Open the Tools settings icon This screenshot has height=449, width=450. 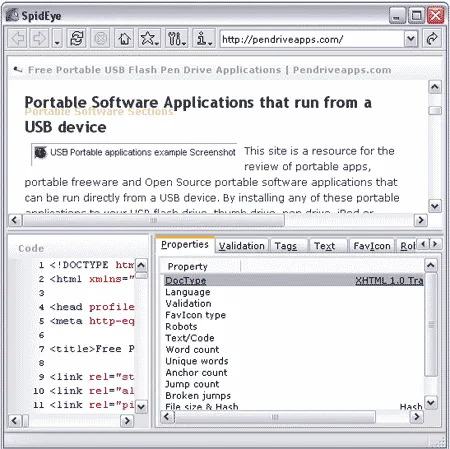176,39
